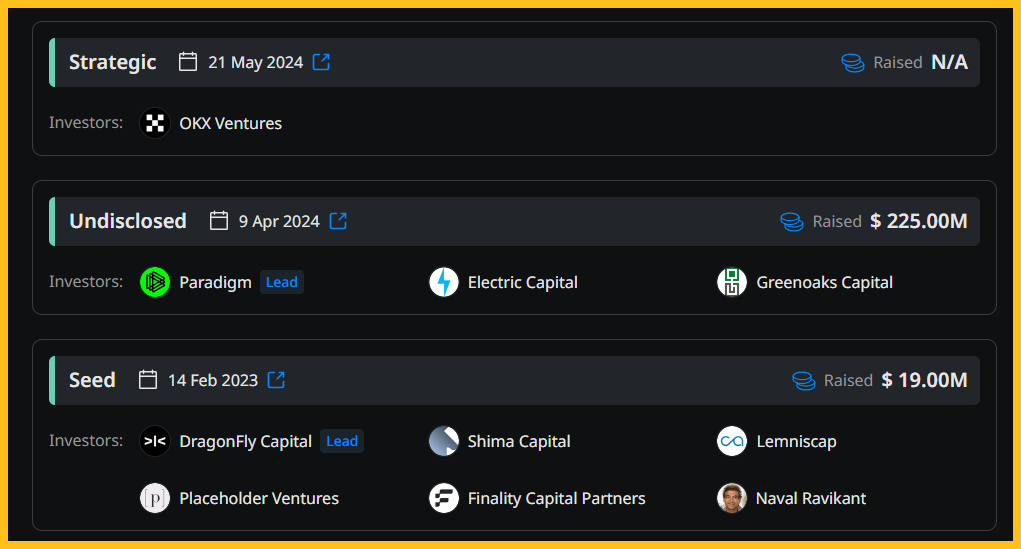Click the OKX Ventures logo icon
This screenshot has width=1021, height=549.
(155, 123)
